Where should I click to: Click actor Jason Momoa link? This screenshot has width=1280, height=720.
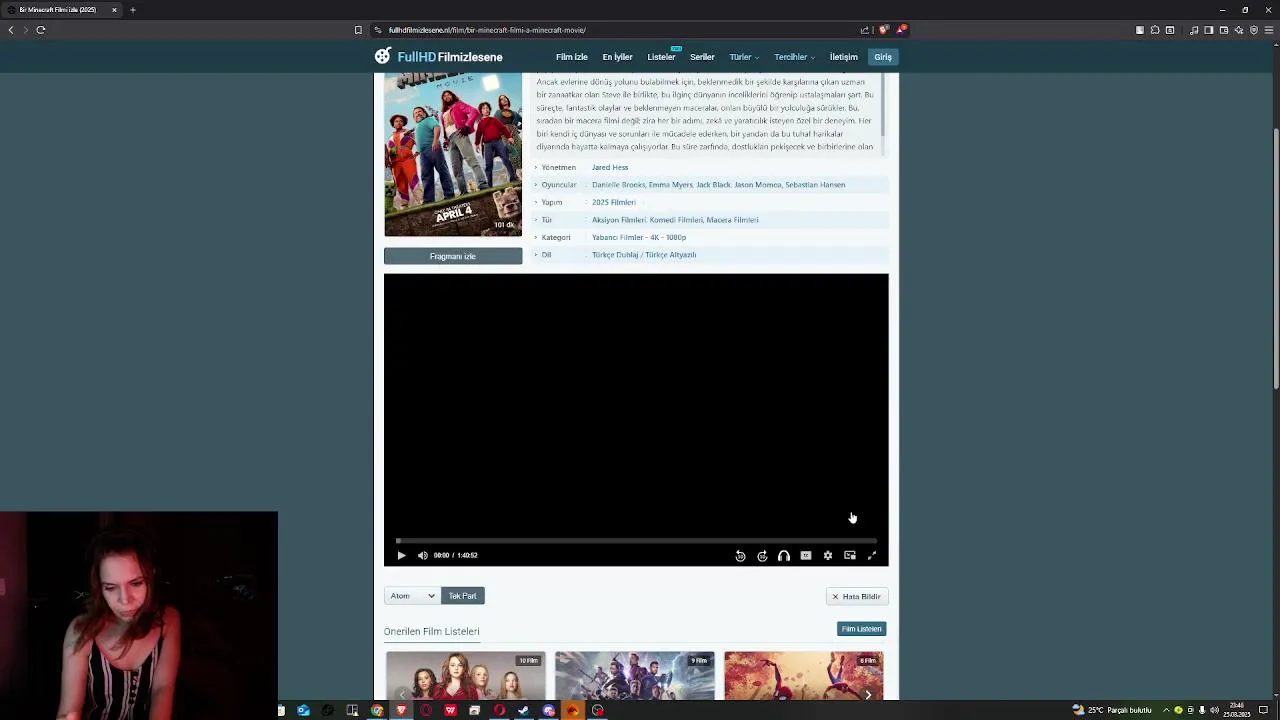pos(758,185)
